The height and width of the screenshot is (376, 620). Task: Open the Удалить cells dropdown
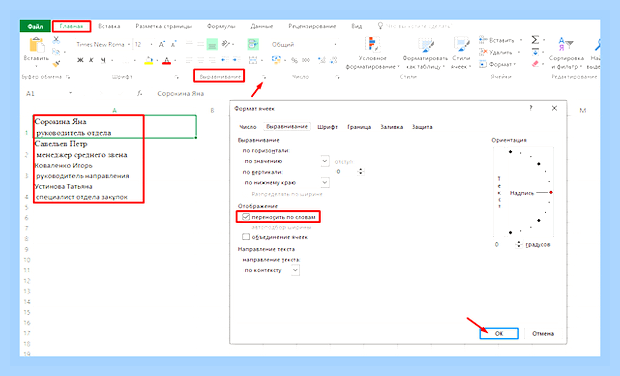click(x=518, y=52)
